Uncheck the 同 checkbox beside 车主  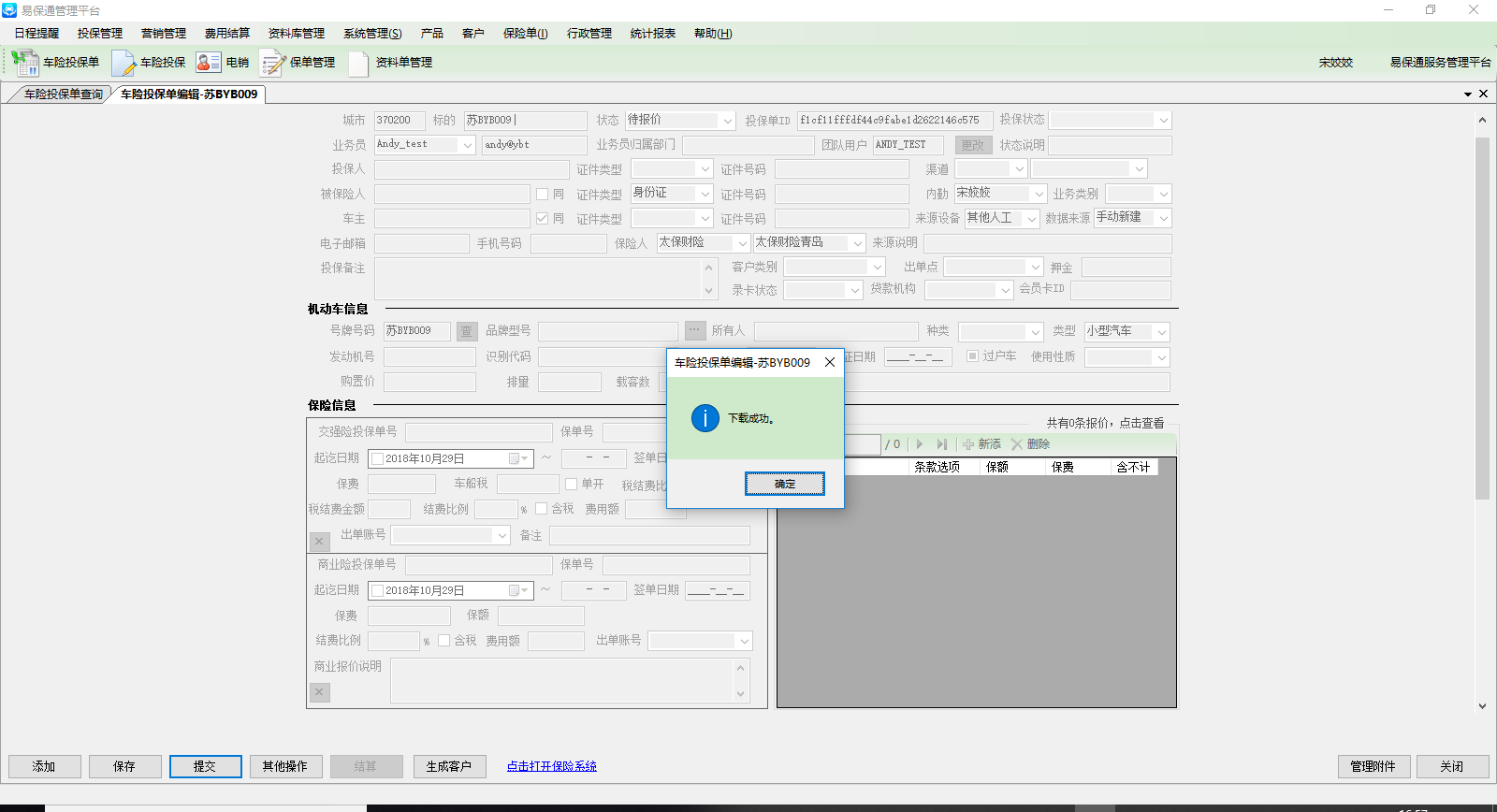click(542, 218)
